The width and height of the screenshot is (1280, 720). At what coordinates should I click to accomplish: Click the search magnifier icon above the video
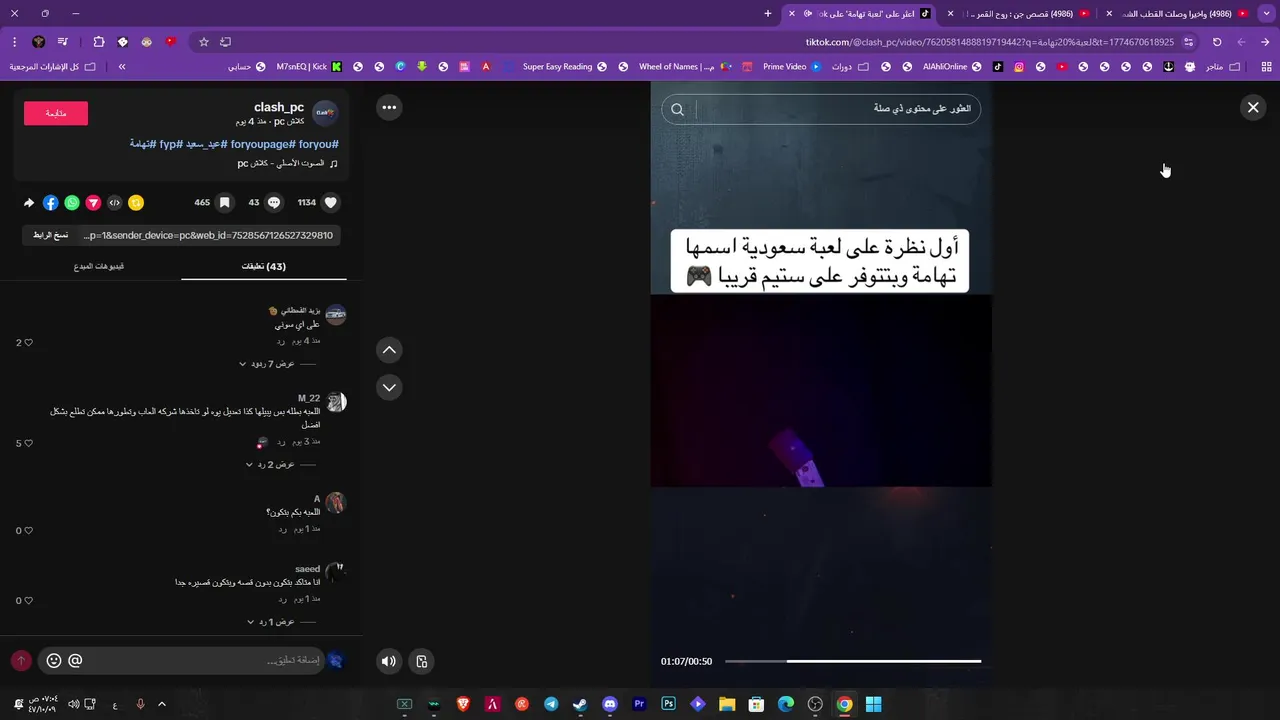point(677,109)
